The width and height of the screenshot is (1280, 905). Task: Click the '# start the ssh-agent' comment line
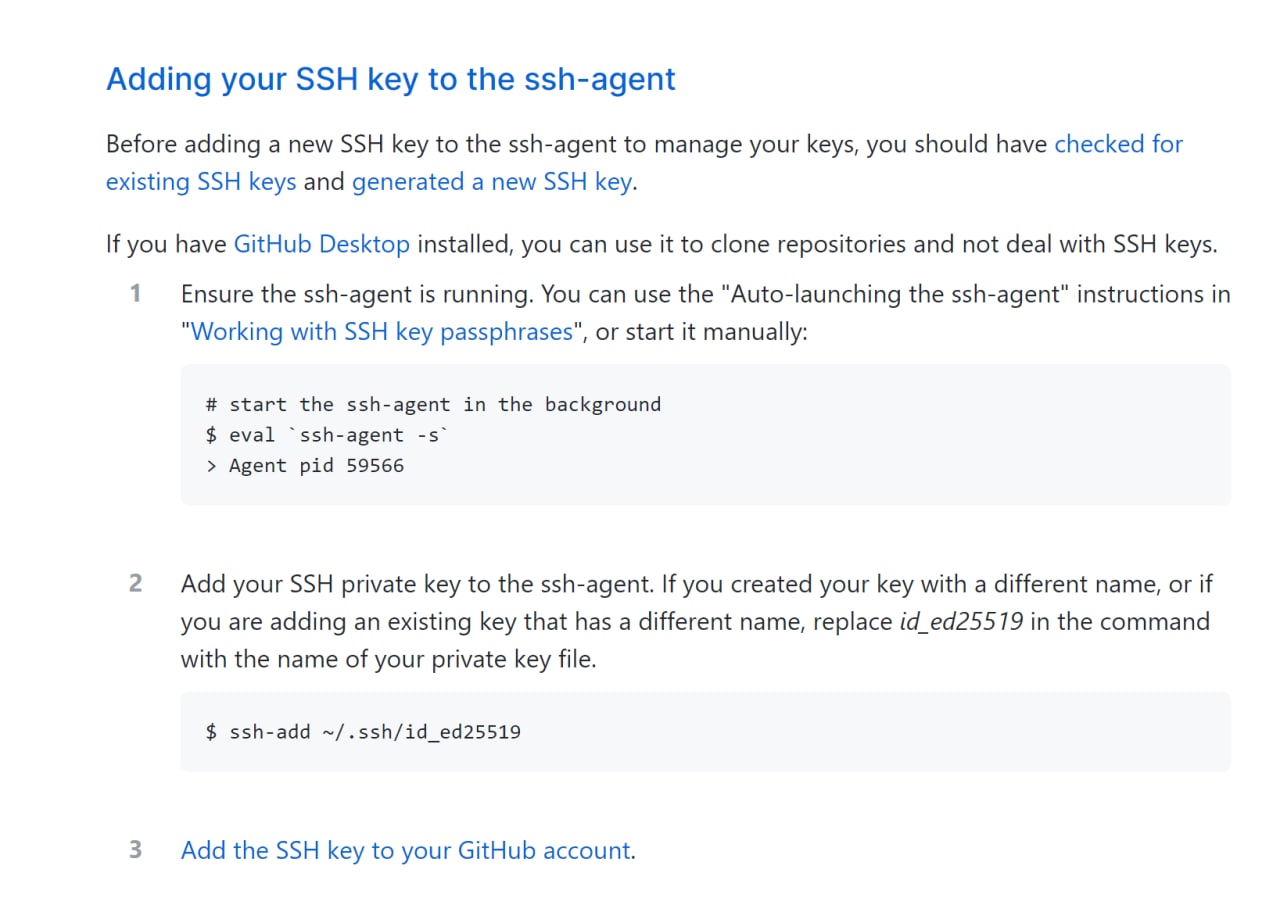point(433,405)
